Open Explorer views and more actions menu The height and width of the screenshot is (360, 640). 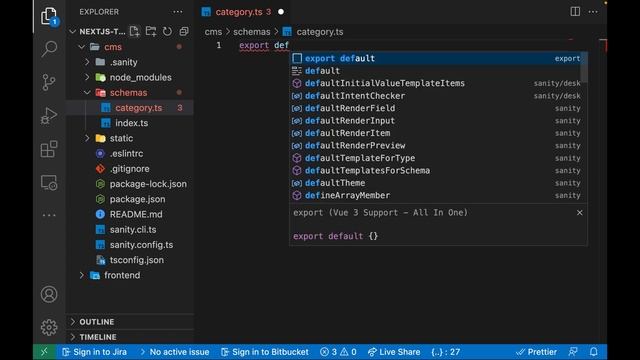coord(178,12)
